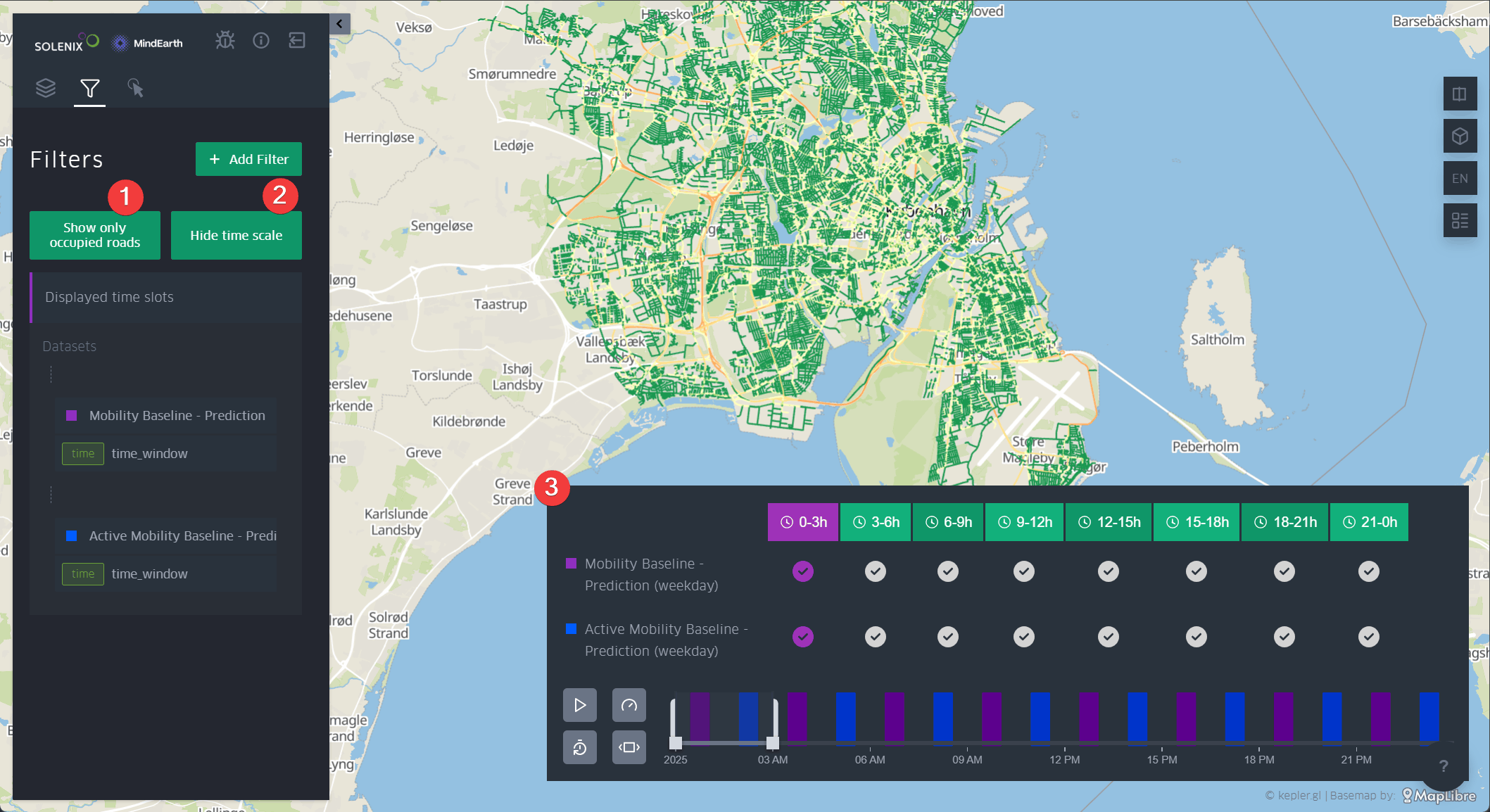Image resolution: width=1490 pixels, height=812 pixels.
Task: Click right handle of time range slider
Action: (x=773, y=742)
